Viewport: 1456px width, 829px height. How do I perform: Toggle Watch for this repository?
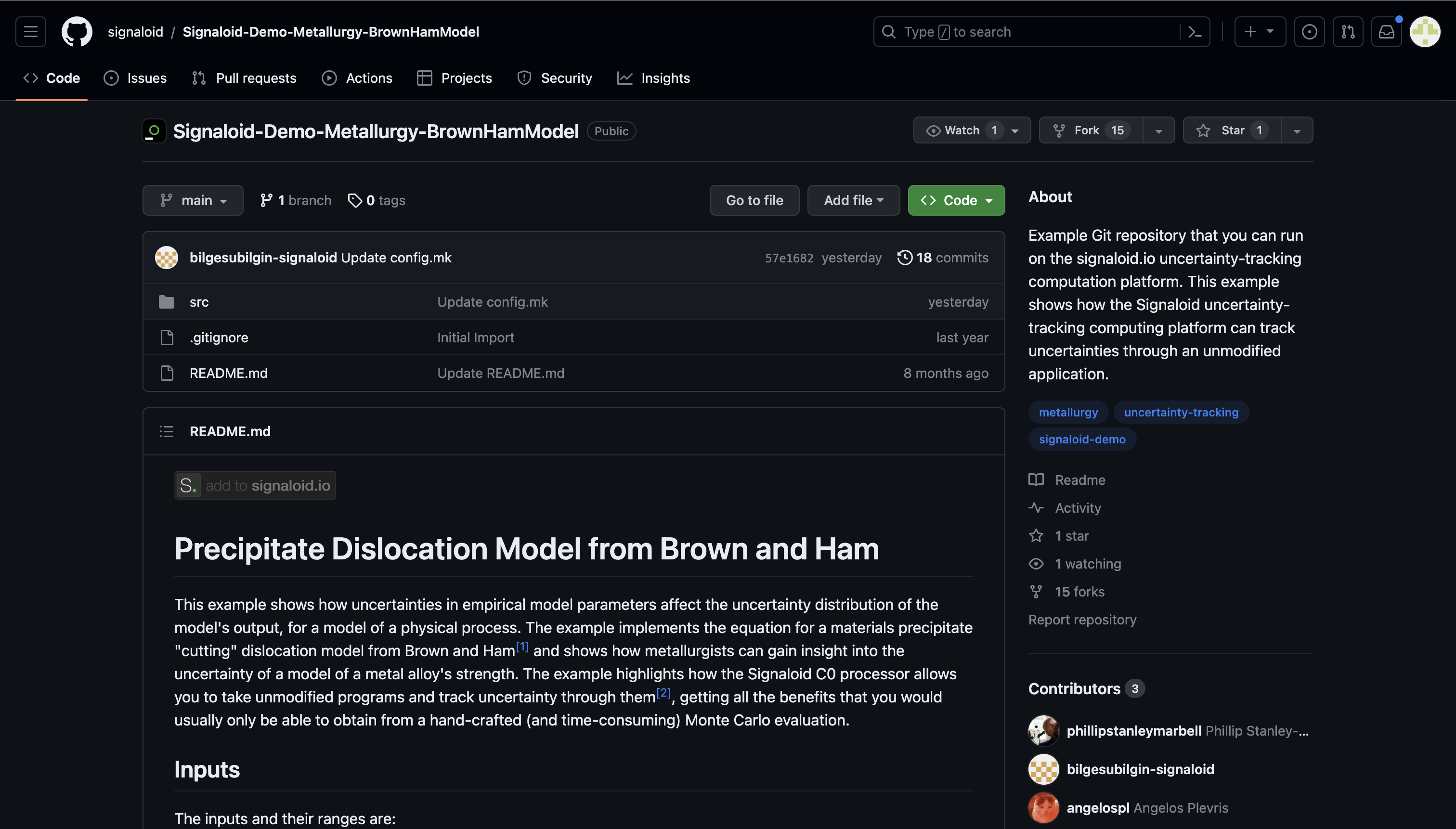click(x=962, y=130)
